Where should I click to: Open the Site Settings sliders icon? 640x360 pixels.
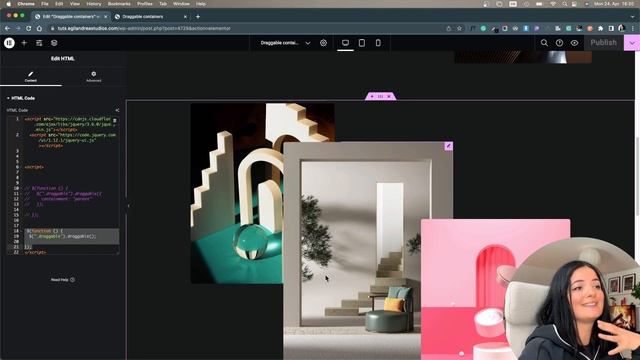pos(39,43)
